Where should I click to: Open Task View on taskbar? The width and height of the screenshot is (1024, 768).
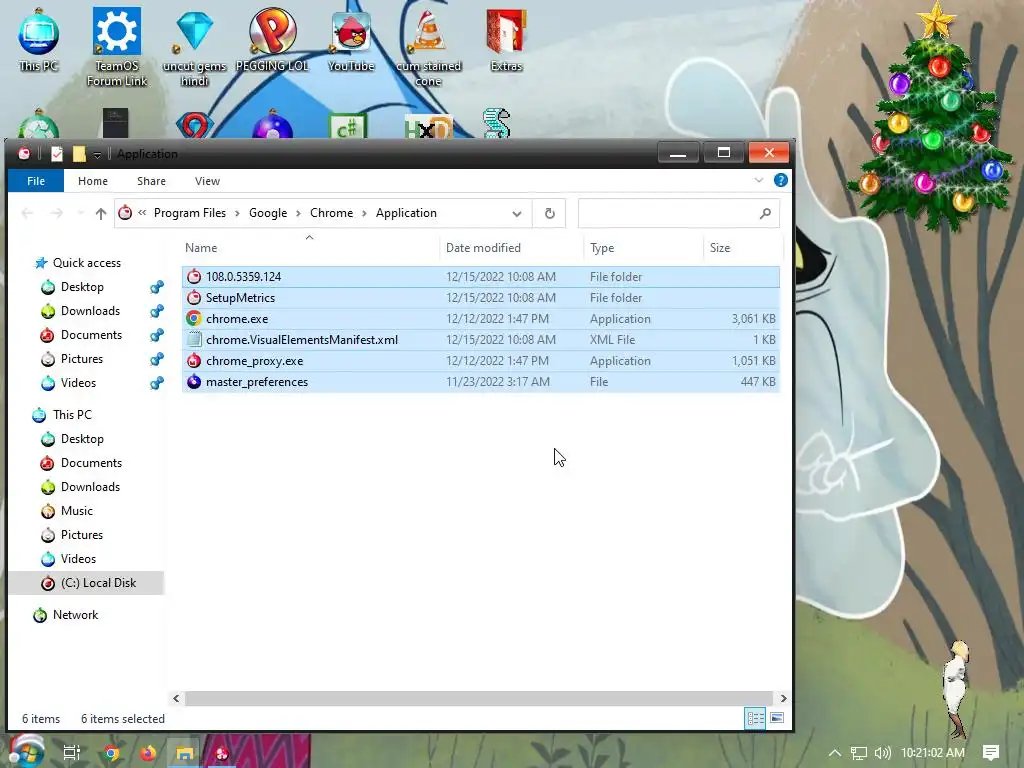(x=71, y=752)
